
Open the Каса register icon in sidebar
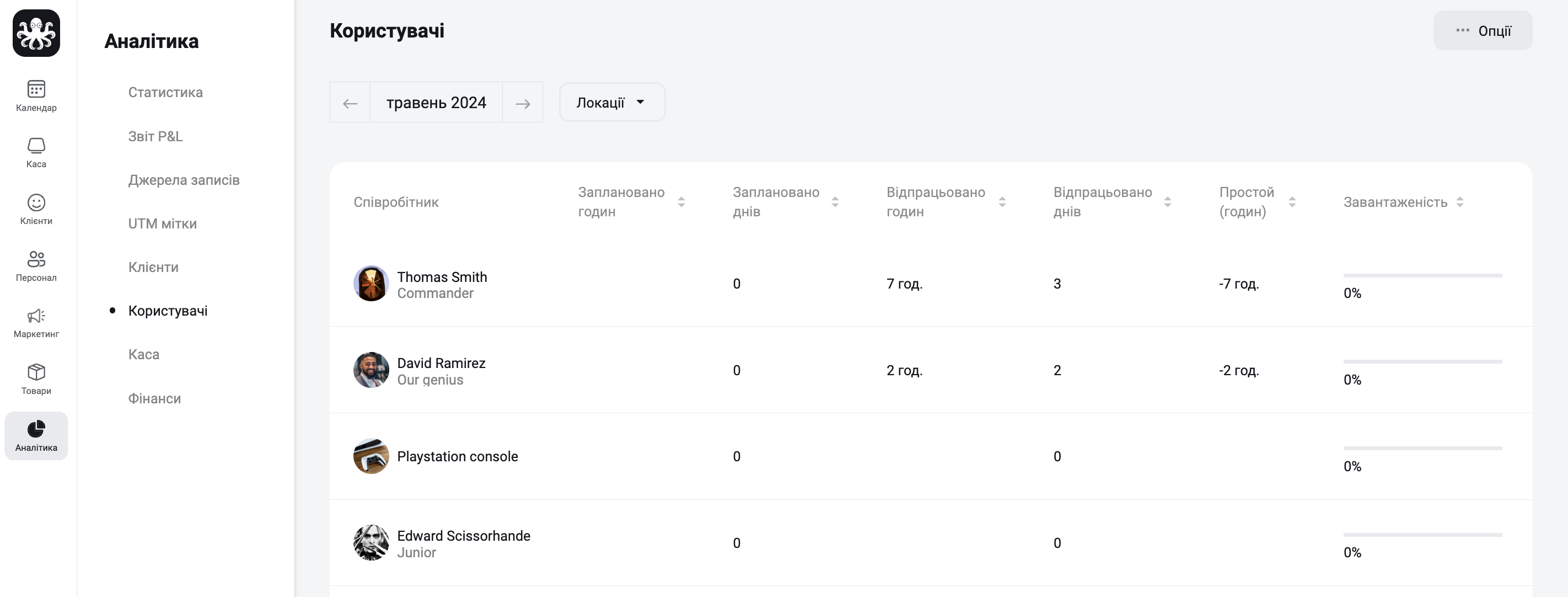pos(36,152)
